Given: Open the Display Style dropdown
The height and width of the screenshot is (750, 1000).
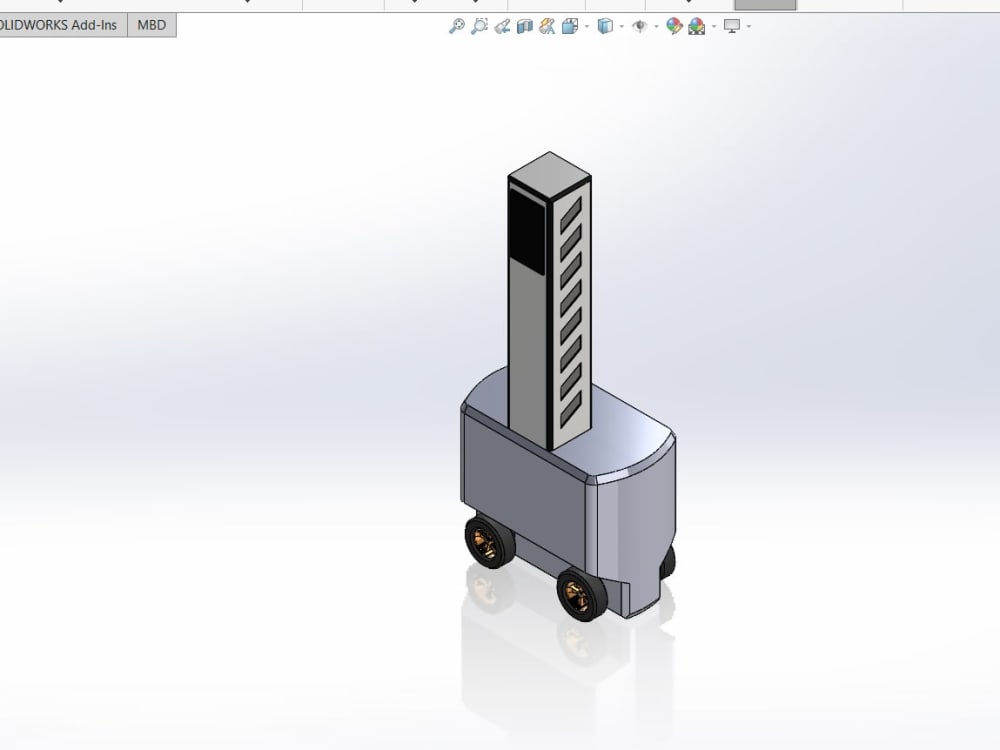Looking at the screenshot, I should tap(585, 25).
